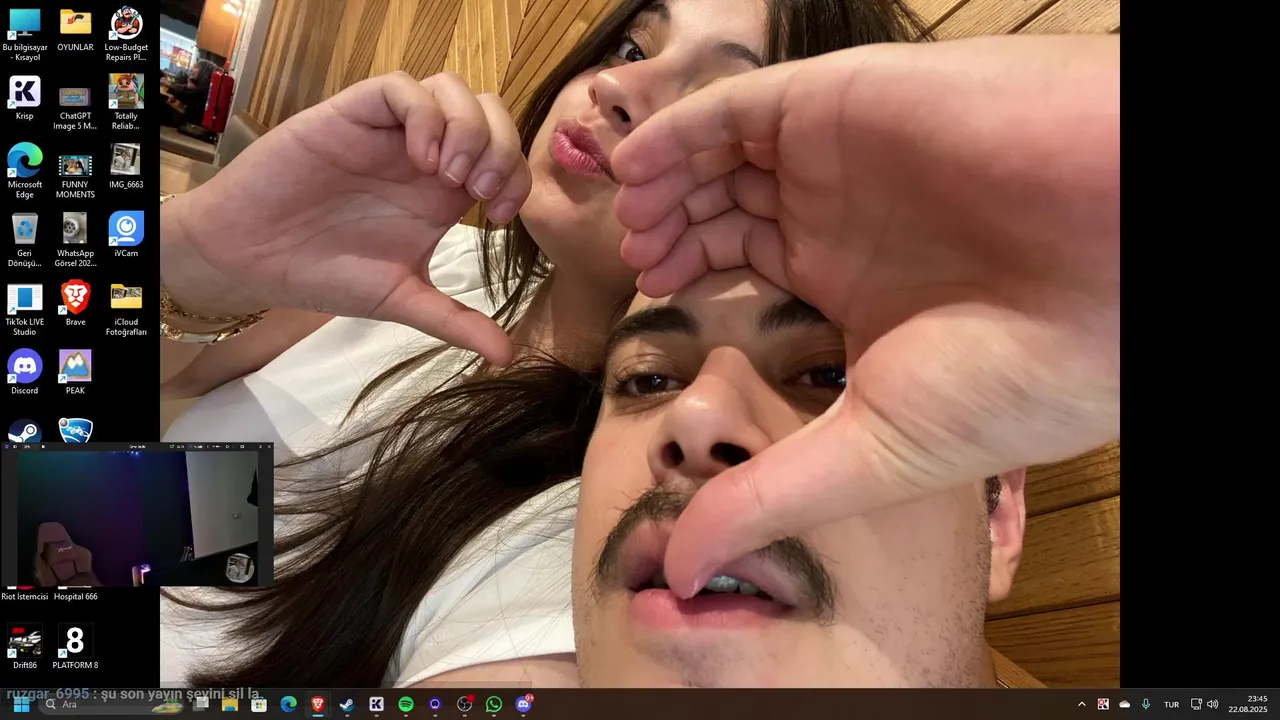Launch Totally Reliable desktop shortcut
The width and height of the screenshot is (1280, 720).
126,103
